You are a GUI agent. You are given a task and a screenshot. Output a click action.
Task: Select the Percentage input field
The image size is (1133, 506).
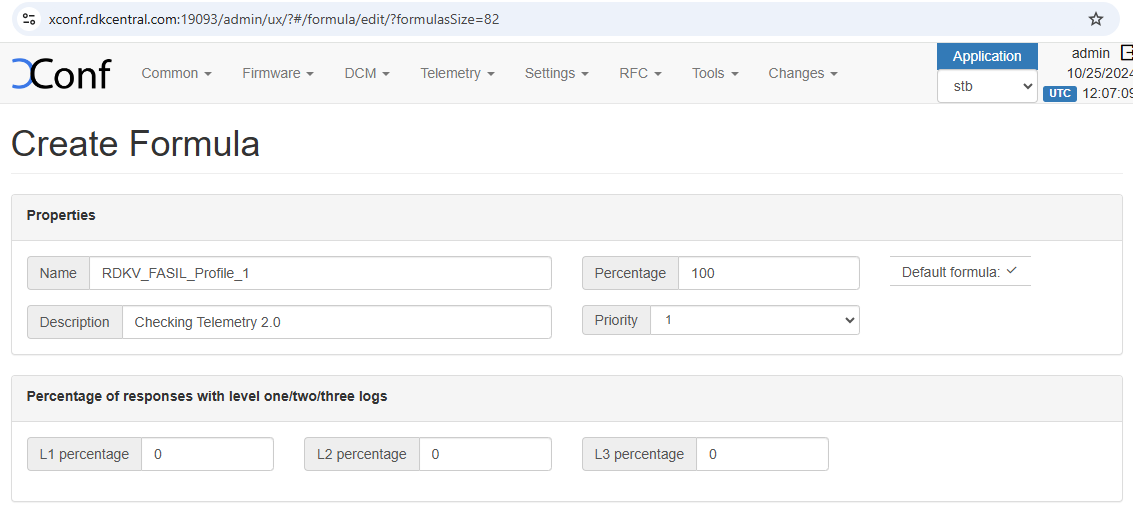[x=767, y=273]
